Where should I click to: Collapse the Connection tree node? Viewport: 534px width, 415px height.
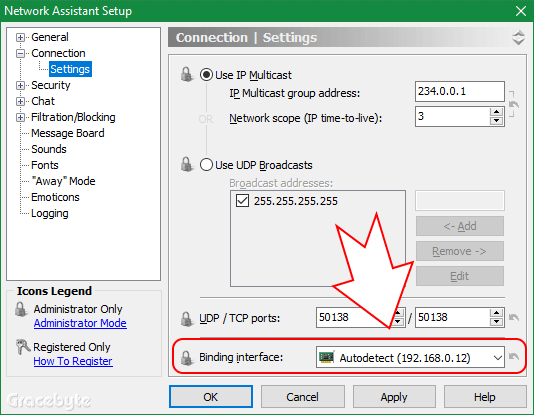point(20,53)
